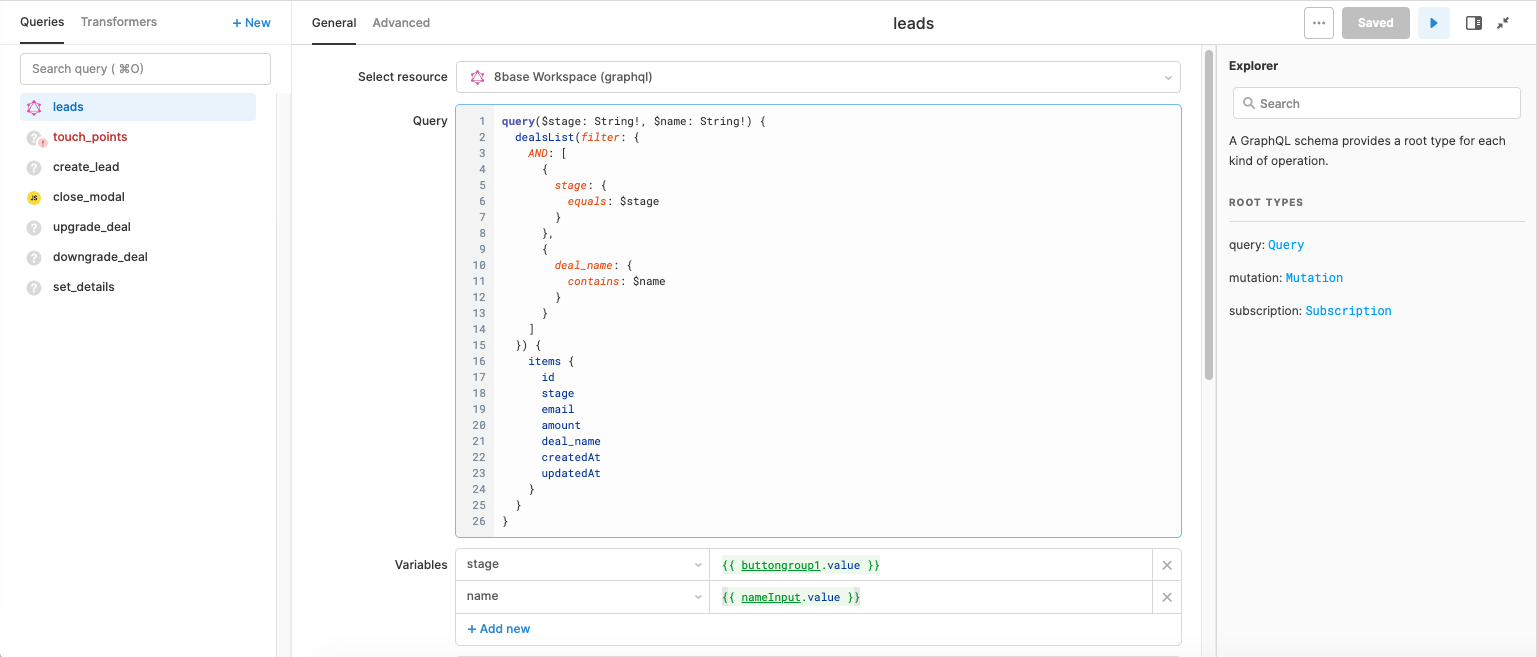
Task: Open the name variable key dropdown
Action: coord(582,597)
